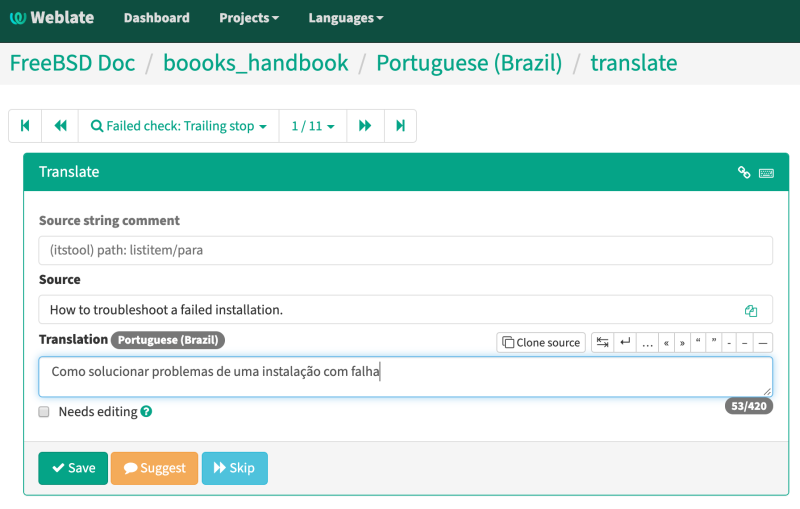
Task: Insert a tab character with the tab icon
Action: coord(603,343)
